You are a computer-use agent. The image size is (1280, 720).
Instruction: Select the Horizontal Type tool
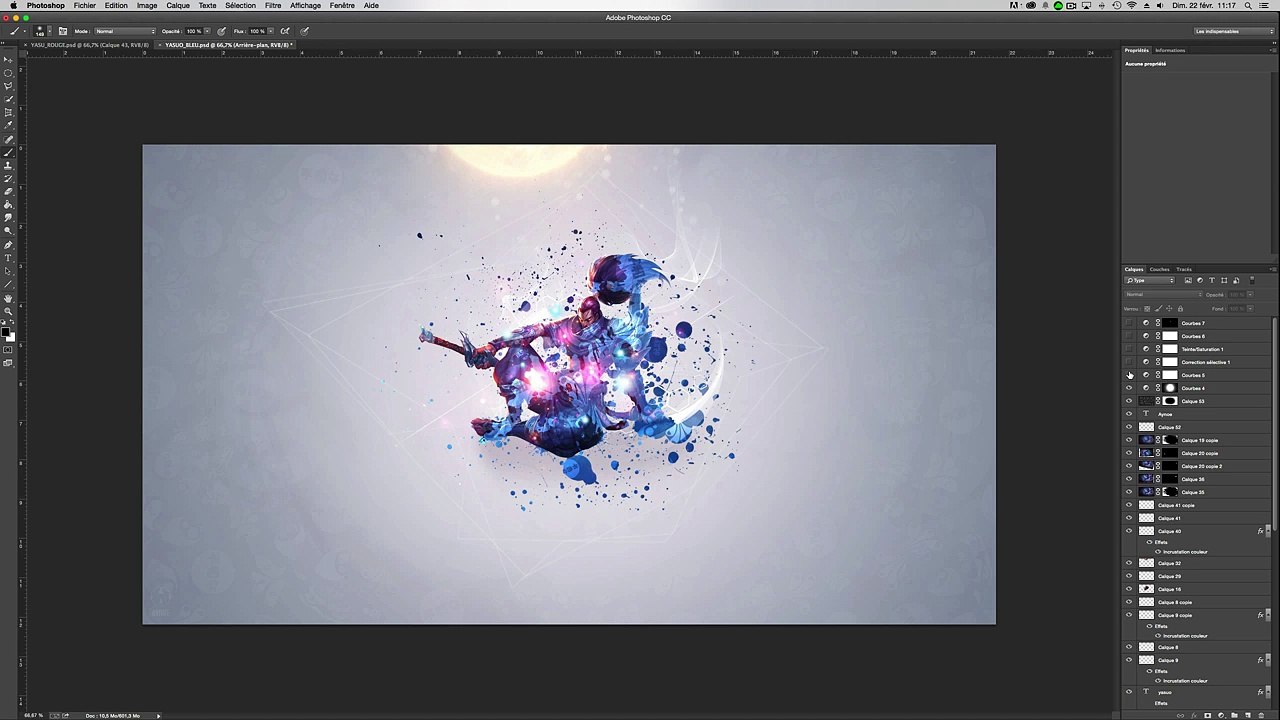click(x=8, y=258)
